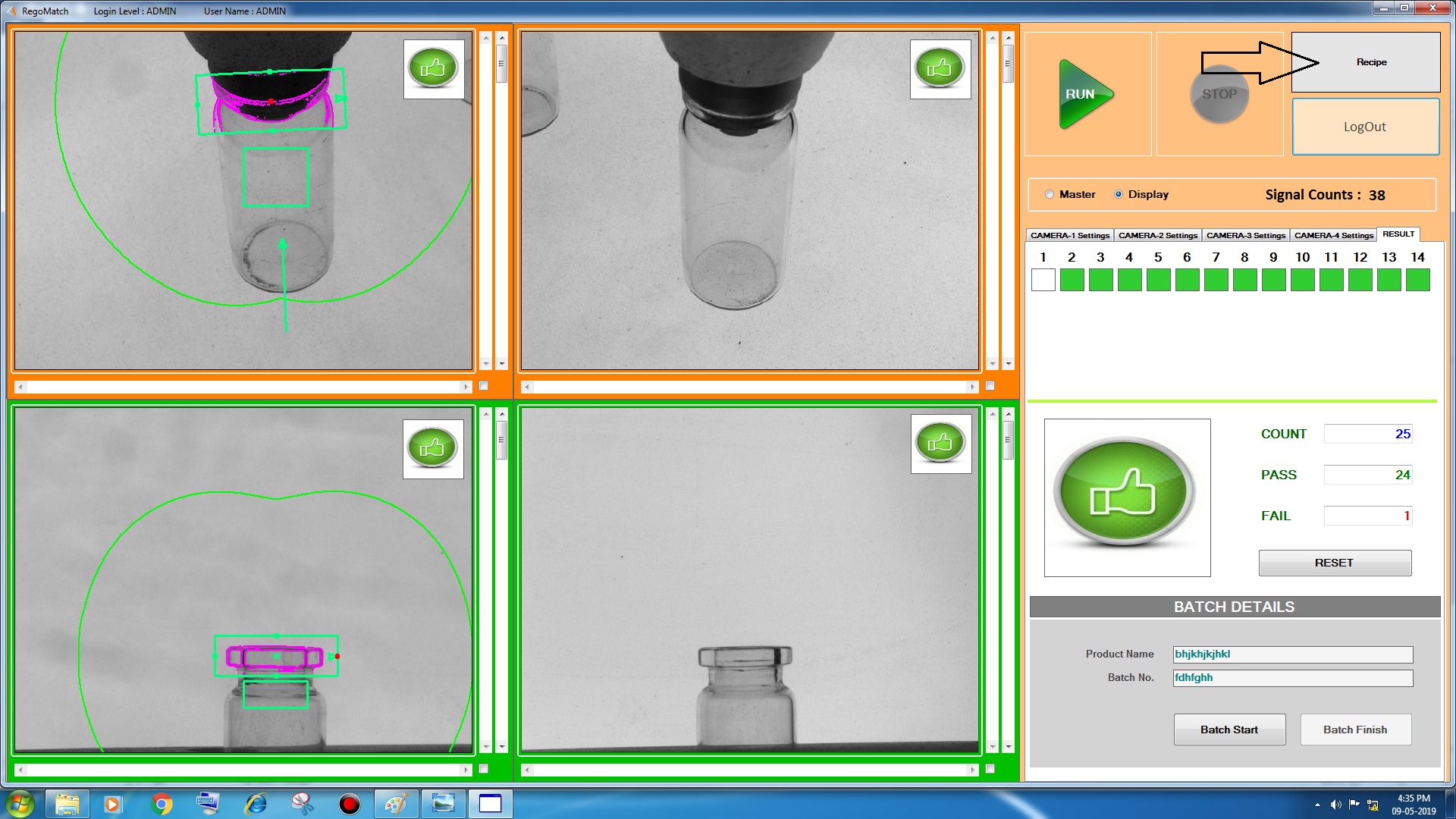Screen dimensions: 1456x819
Task: Click top-left camera thumbs-up status icon
Action: click(x=433, y=69)
